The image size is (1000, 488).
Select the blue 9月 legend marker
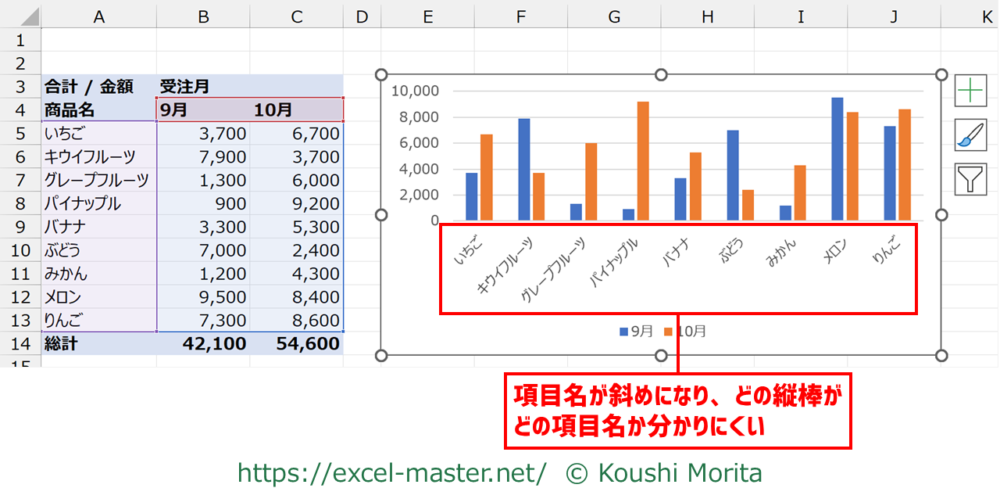tap(624, 331)
